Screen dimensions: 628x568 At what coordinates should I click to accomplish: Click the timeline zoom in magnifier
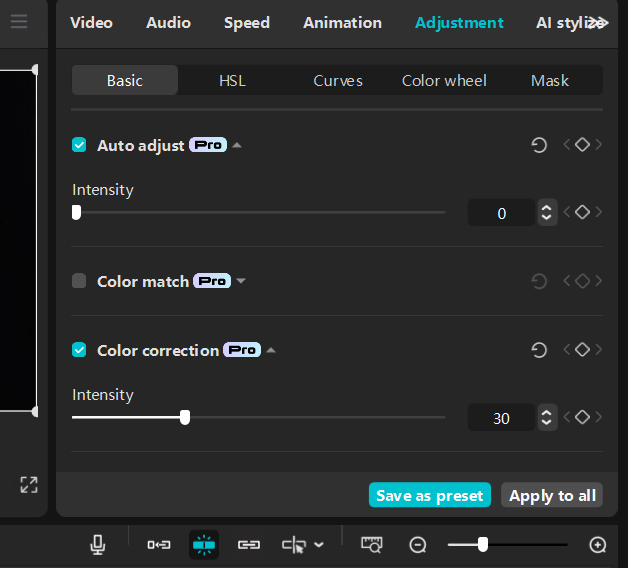[598, 544]
